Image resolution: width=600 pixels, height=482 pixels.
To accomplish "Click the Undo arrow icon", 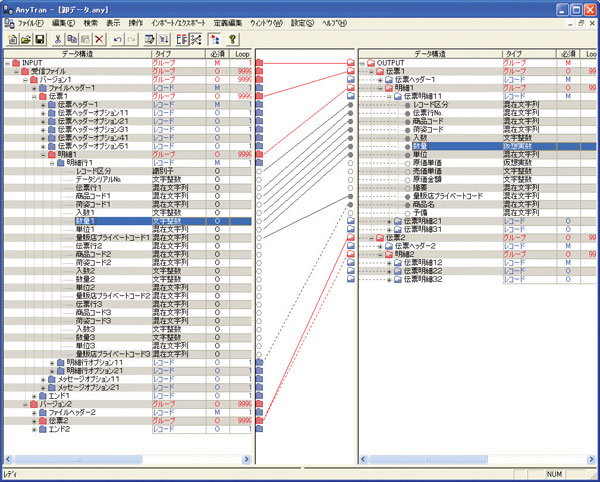I will (x=118, y=39).
